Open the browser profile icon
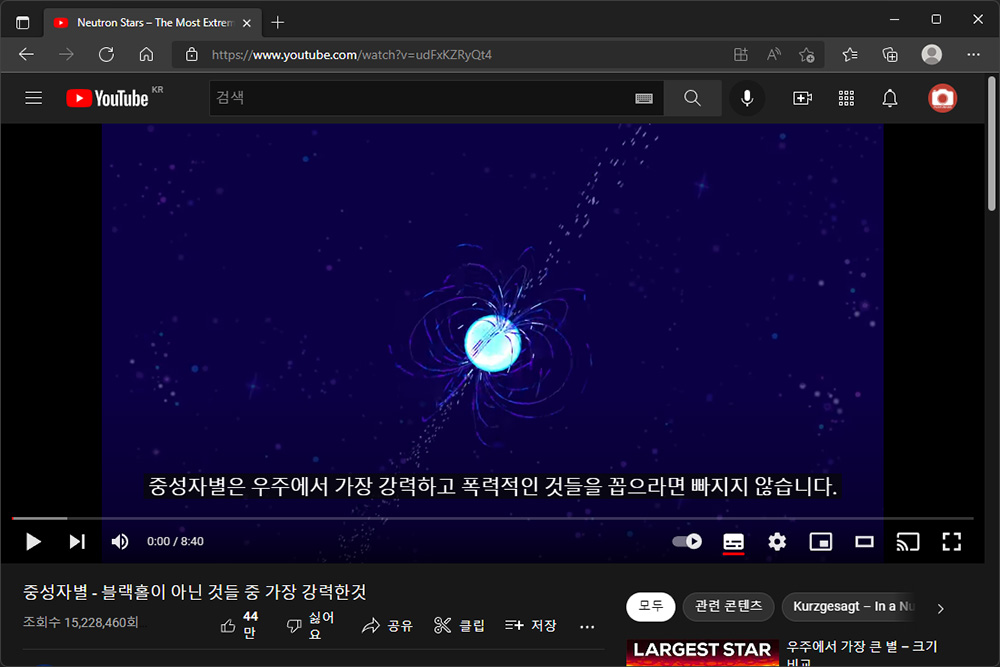The width and height of the screenshot is (1000, 667). [x=932, y=55]
